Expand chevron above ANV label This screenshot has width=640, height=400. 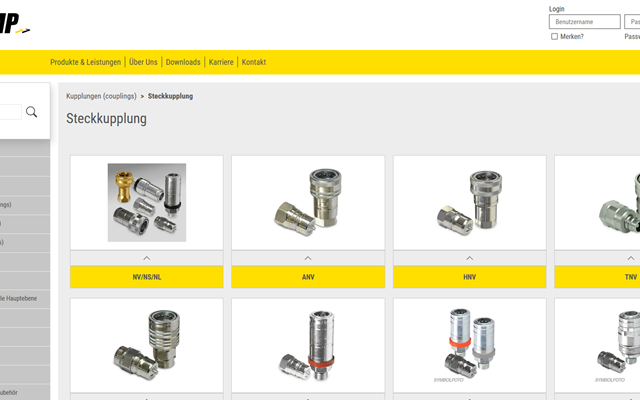(308, 258)
